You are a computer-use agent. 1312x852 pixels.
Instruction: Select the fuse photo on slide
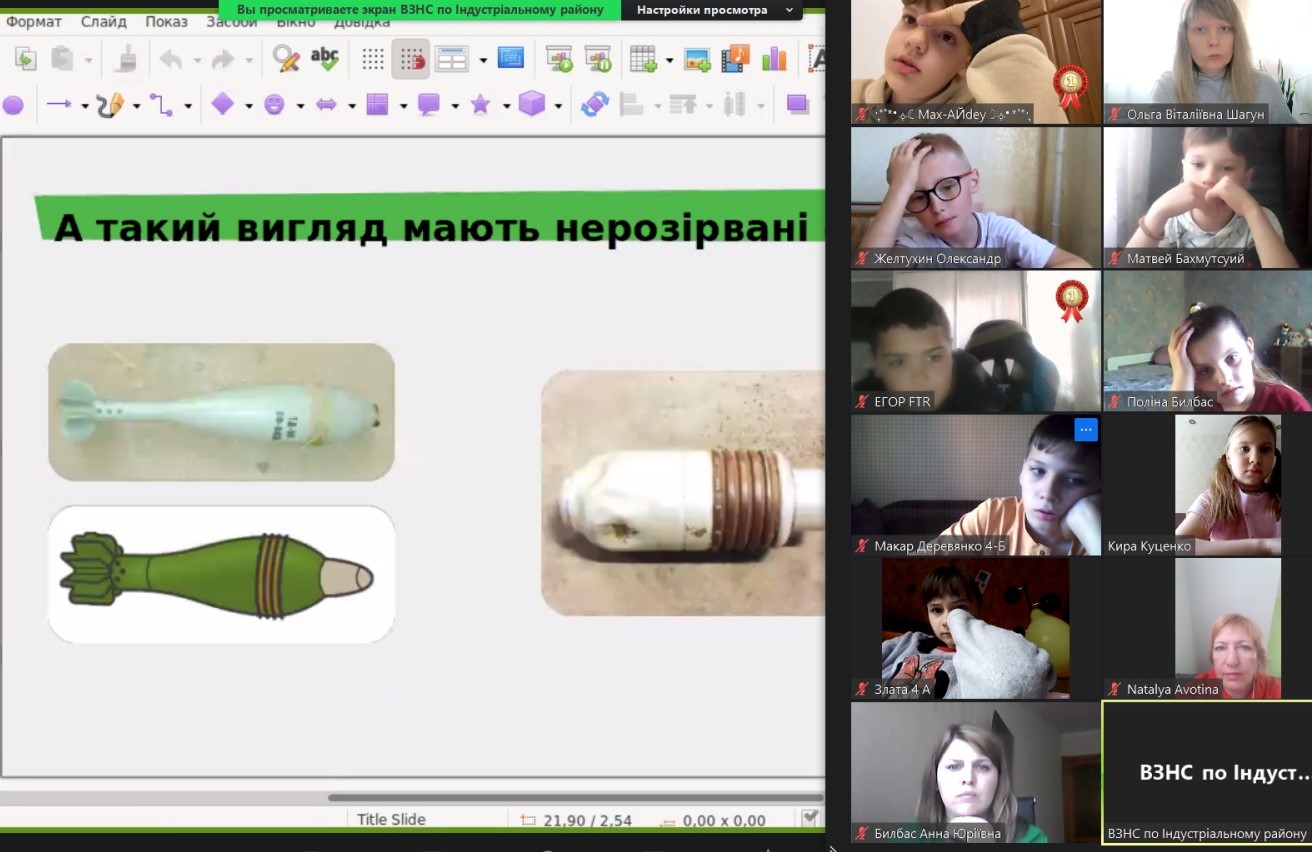(x=683, y=493)
